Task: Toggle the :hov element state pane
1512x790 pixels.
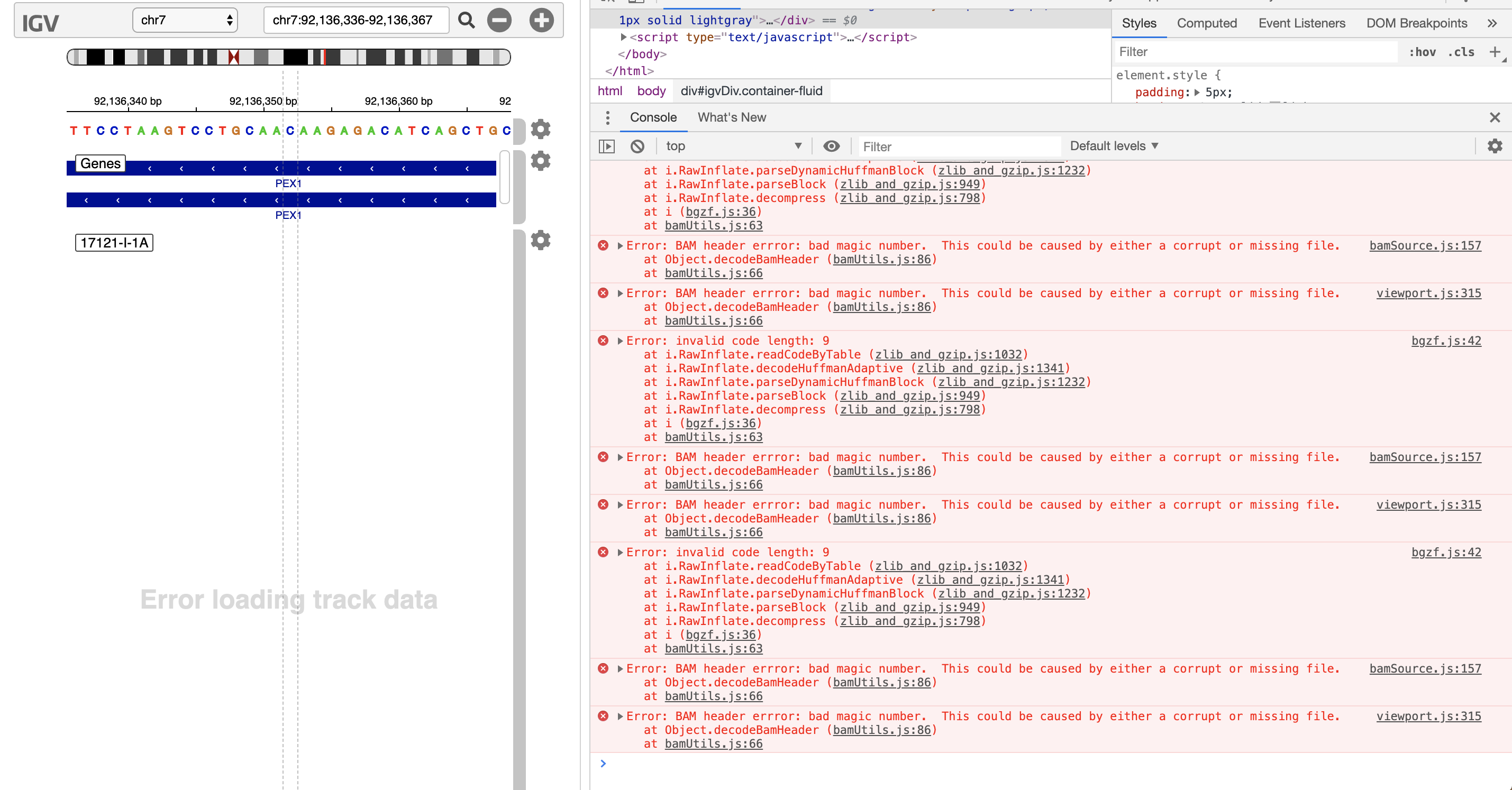Action: 1422,52
